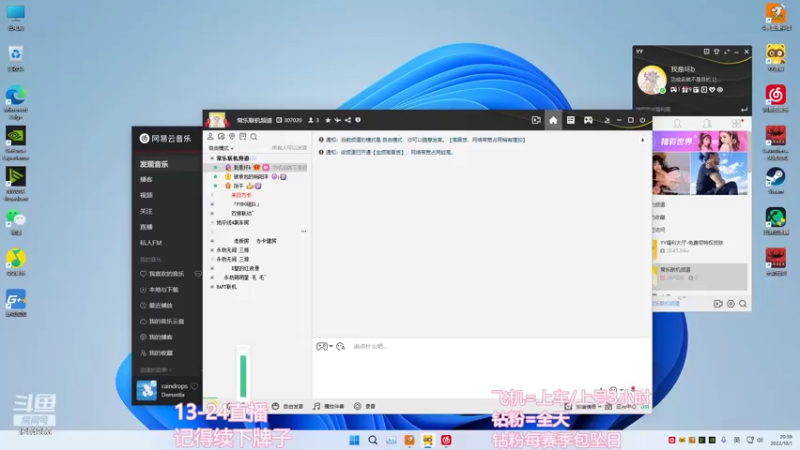The image size is (800, 450).
Task: Open 直播 in NetEase Music sidebar
Action: (146, 227)
